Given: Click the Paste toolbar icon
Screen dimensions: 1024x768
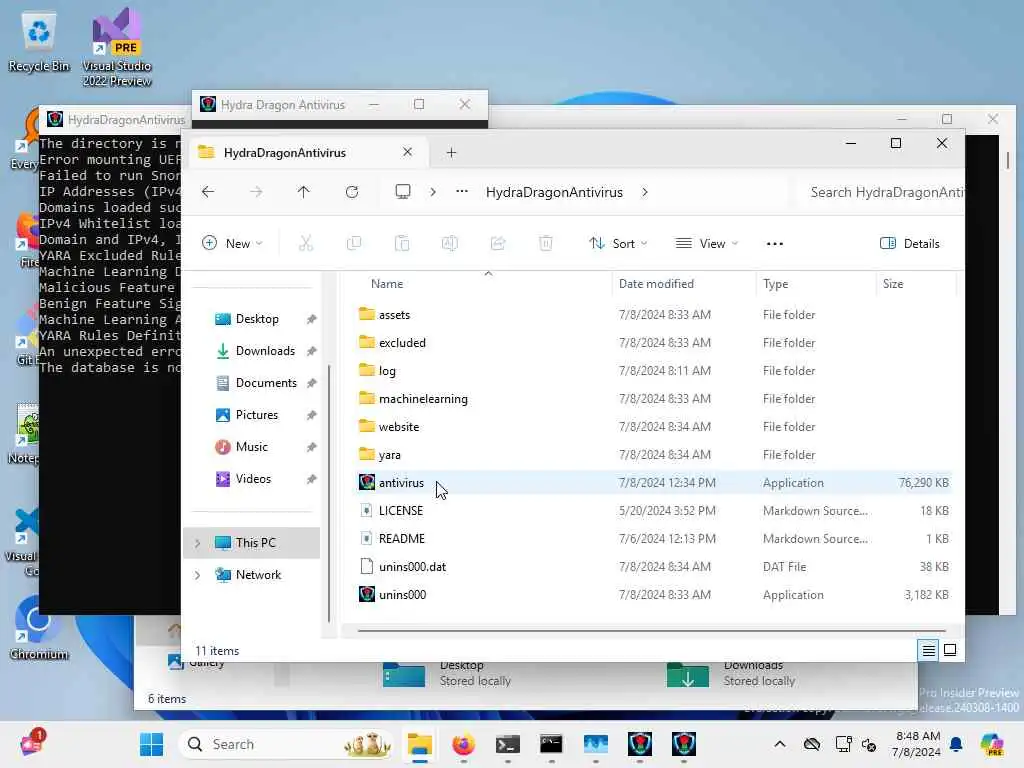Looking at the screenshot, I should [402, 244].
